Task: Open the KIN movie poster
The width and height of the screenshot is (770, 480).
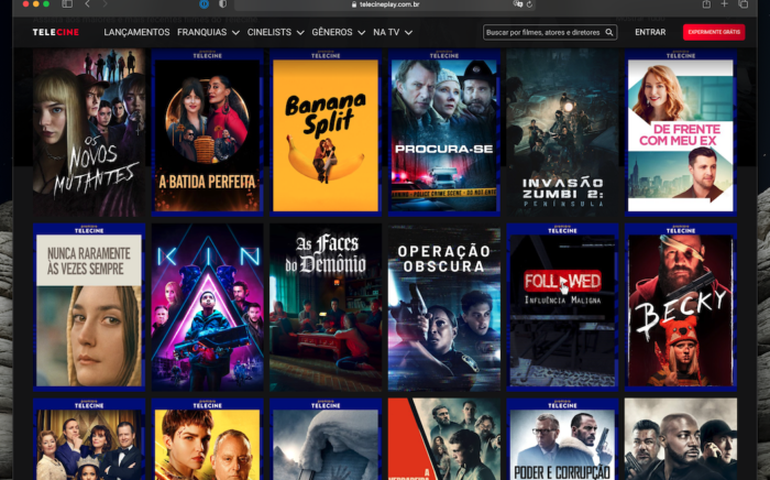Action: tap(207, 308)
